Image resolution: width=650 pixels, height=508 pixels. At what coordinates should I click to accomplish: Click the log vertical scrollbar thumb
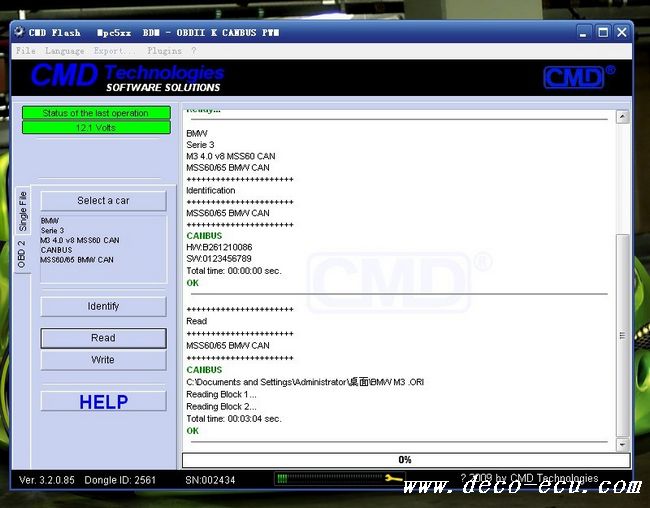[x=622, y=335]
